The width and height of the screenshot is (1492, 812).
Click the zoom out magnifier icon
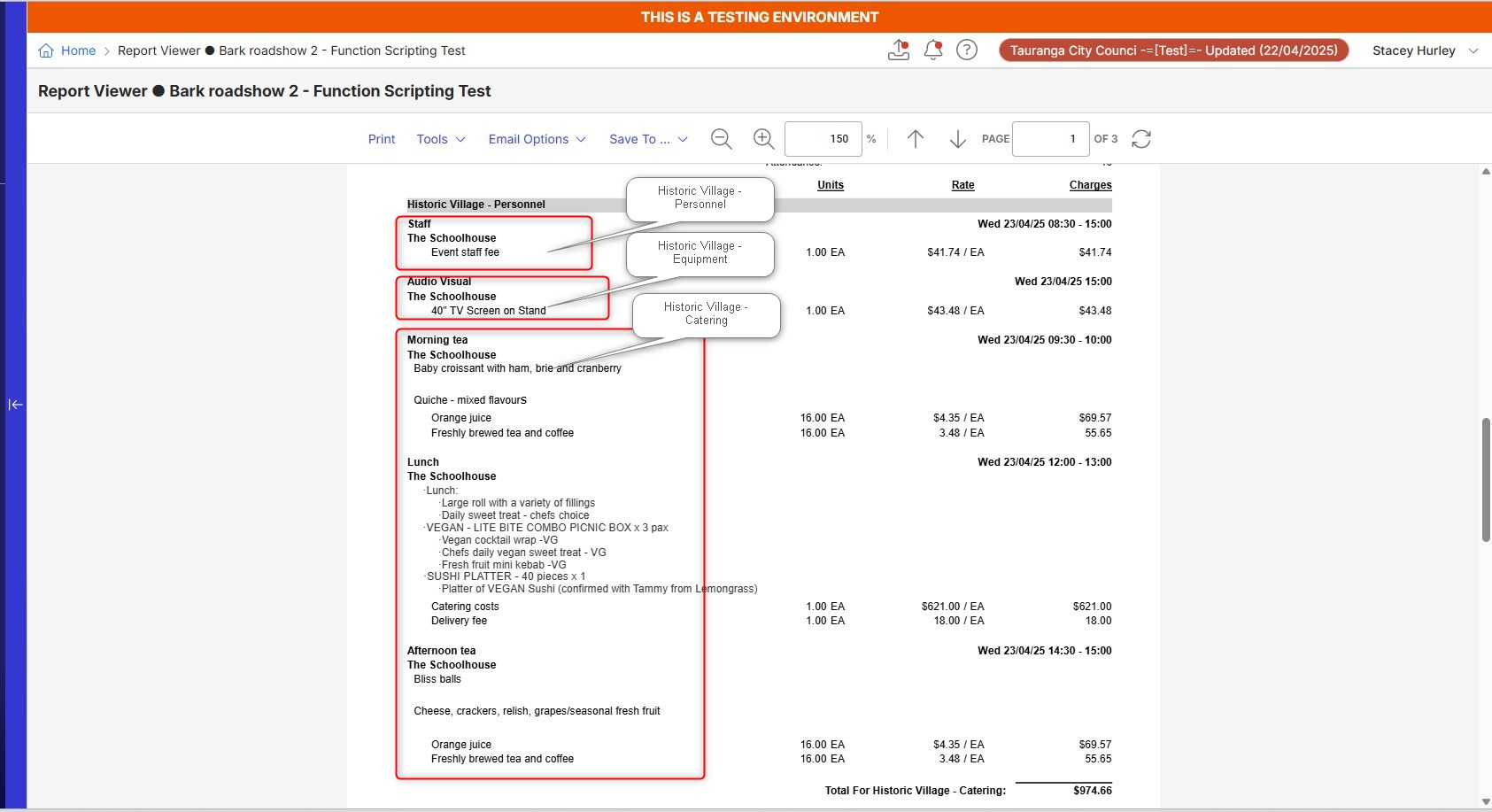pyautogui.click(x=722, y=139)
